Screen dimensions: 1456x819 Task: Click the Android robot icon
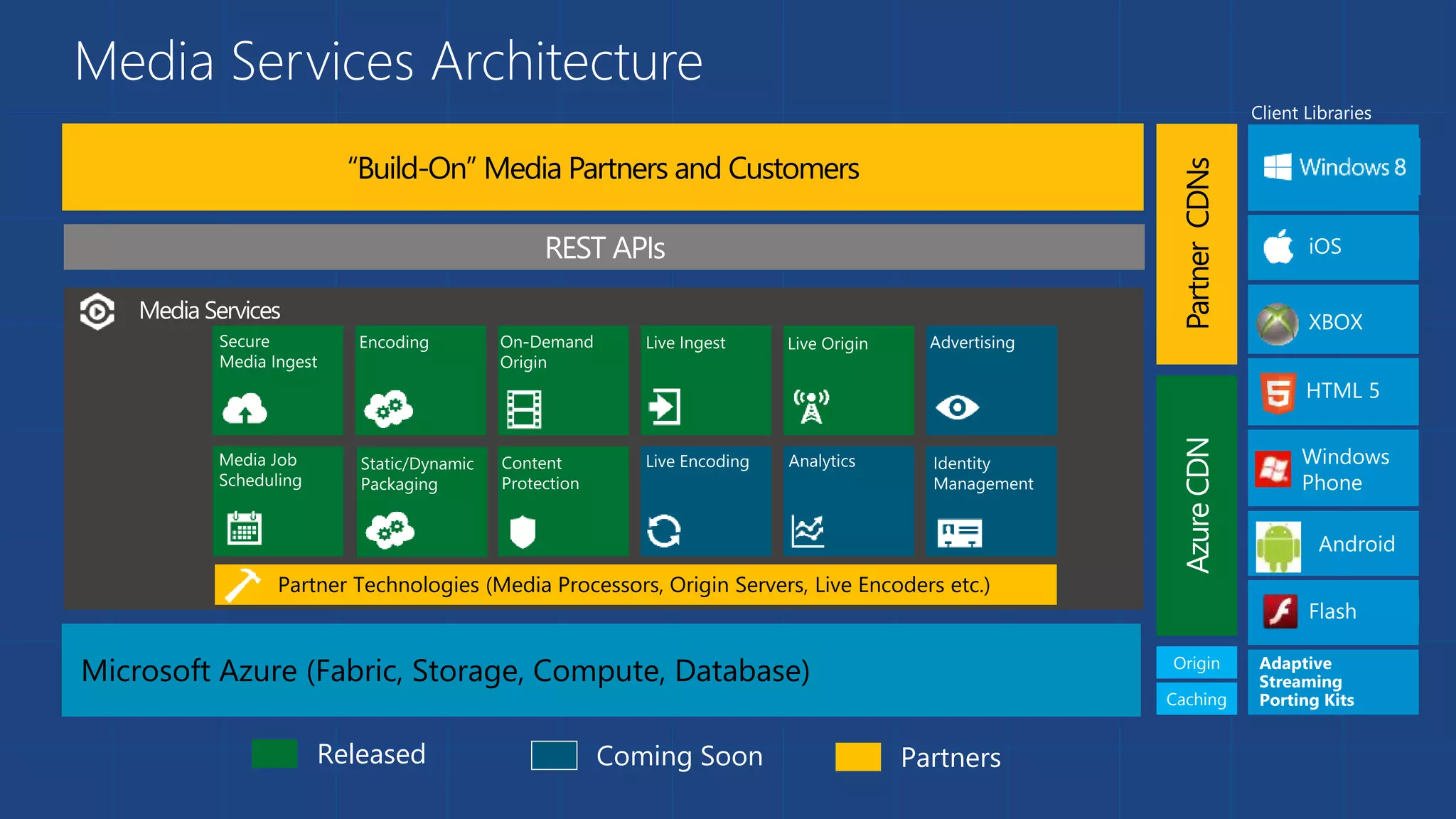[x=1278, y=547]
